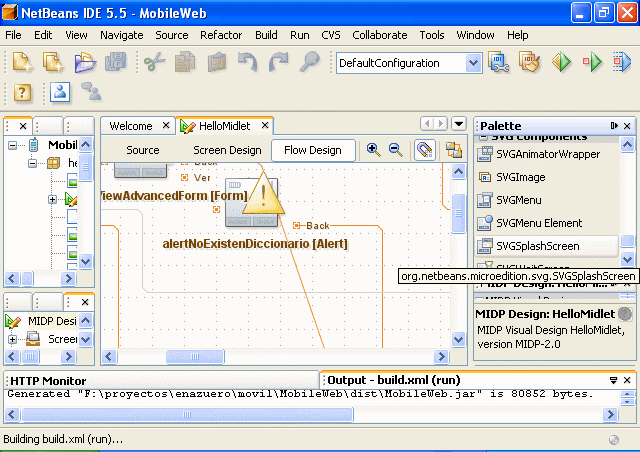Select the alert warning triangle component

click(x=263, y=194)
